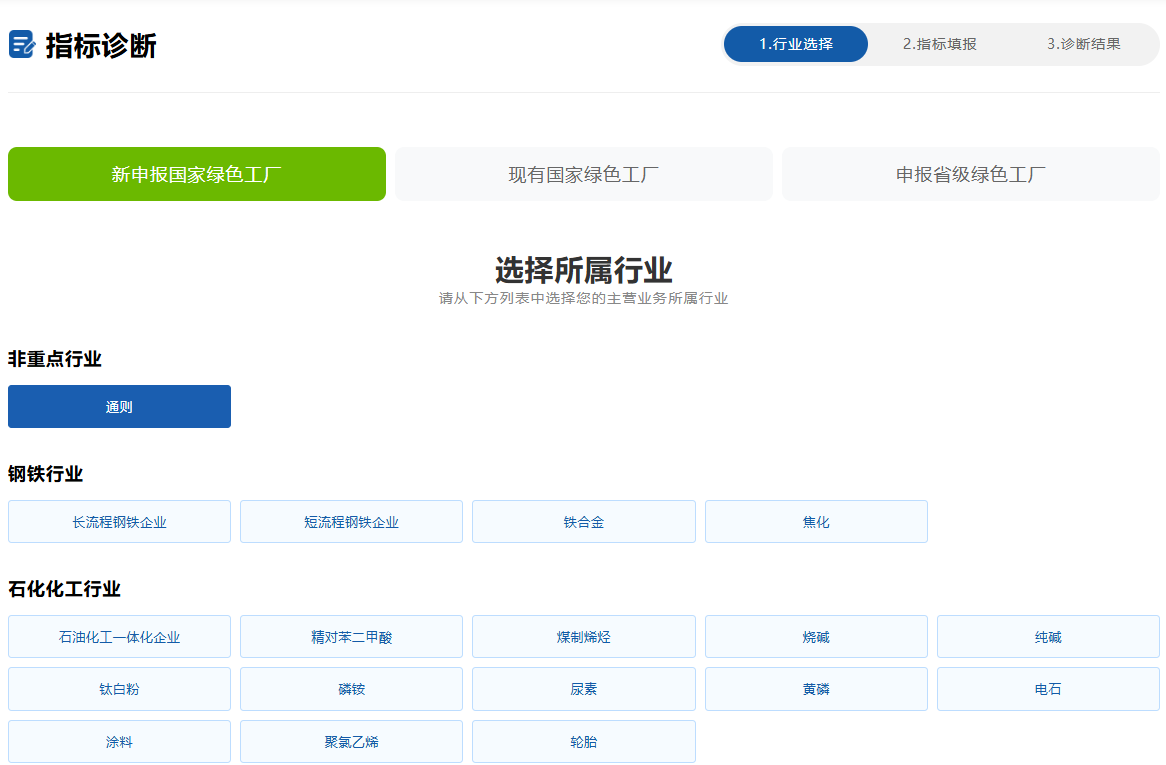
Task: Choose the 通则 industry button
Action: [119, 407]
